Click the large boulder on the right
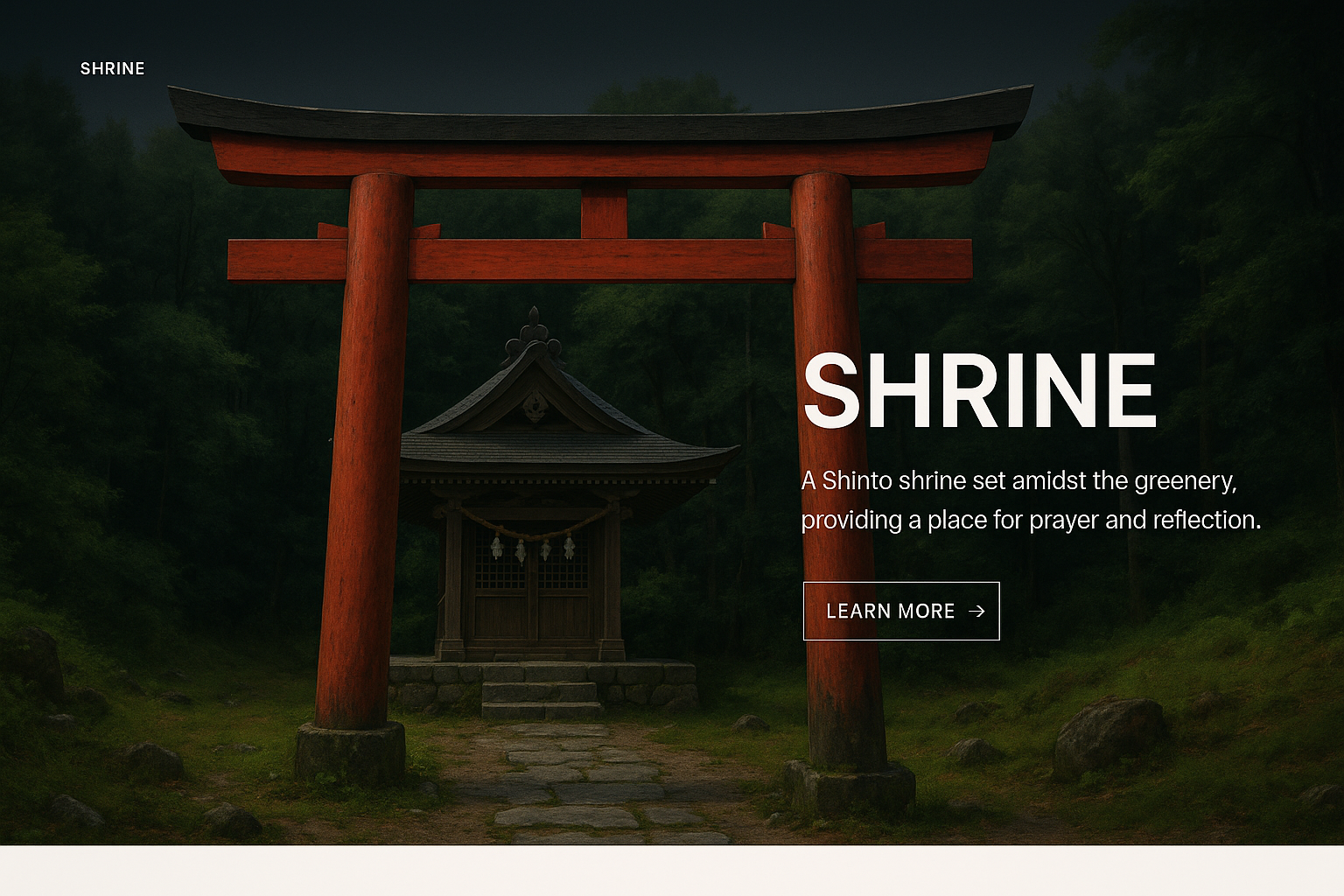The height and width of the screenshot is (896, 1344). 1109,735
